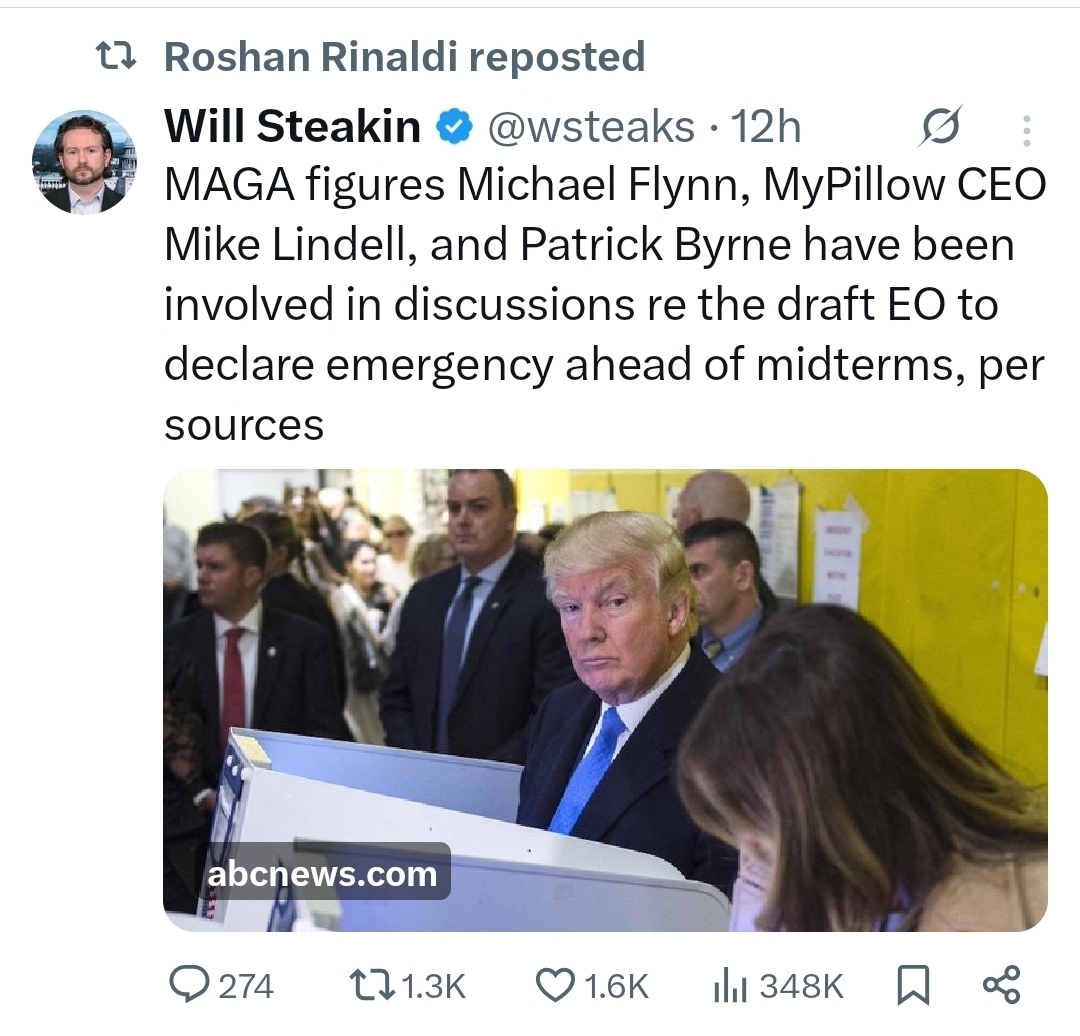
Task: Click the blue verified badge
Action: click(456, 127)
